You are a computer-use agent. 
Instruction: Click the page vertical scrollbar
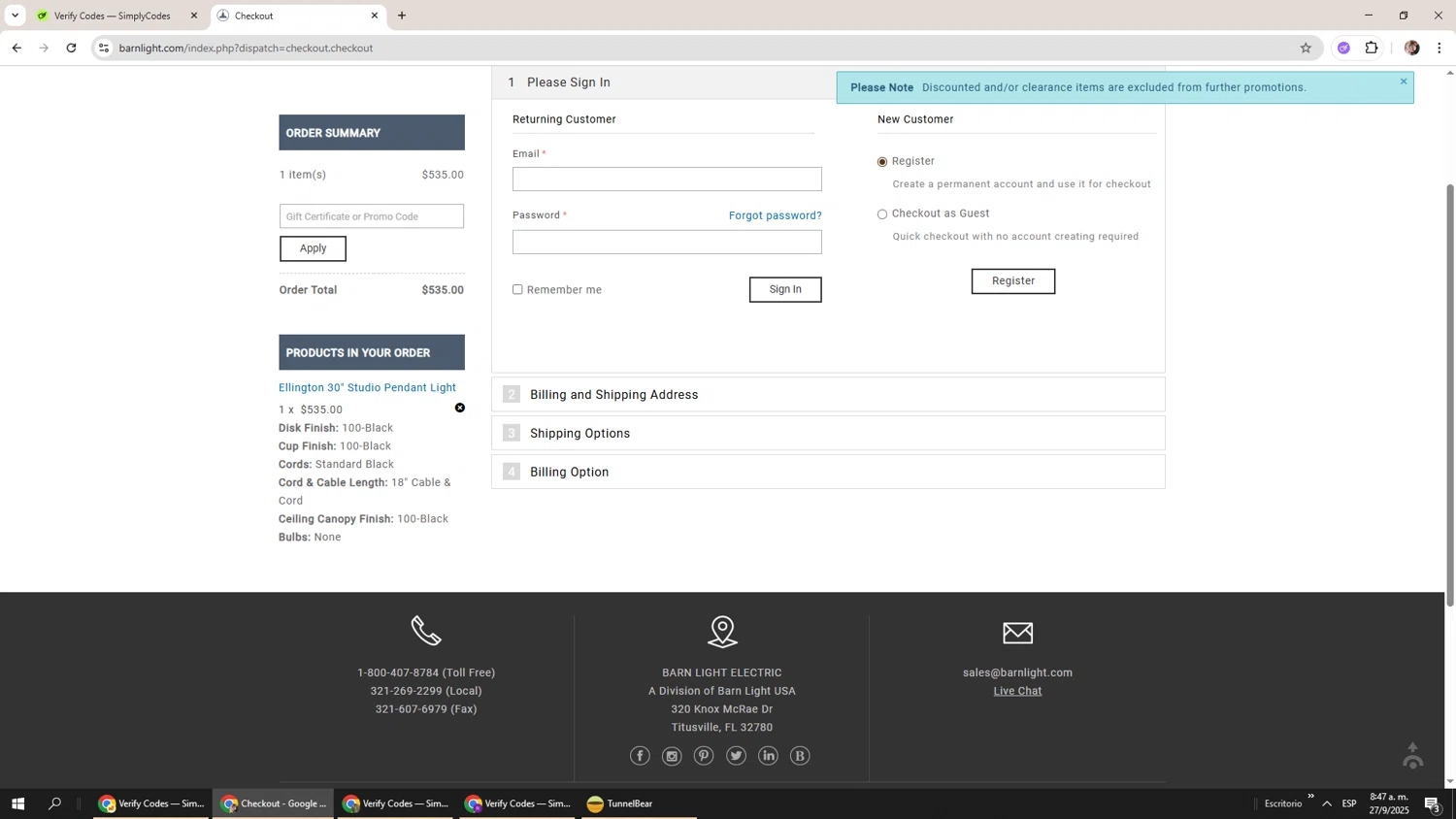click(1450, 395)
